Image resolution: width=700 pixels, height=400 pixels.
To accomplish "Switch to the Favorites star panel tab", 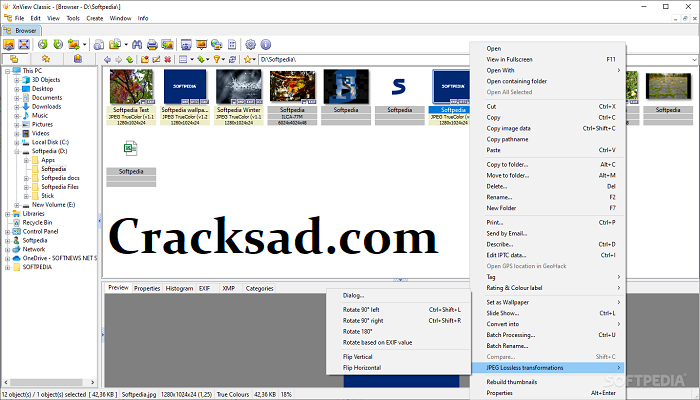I will click(x=46, y=59).
